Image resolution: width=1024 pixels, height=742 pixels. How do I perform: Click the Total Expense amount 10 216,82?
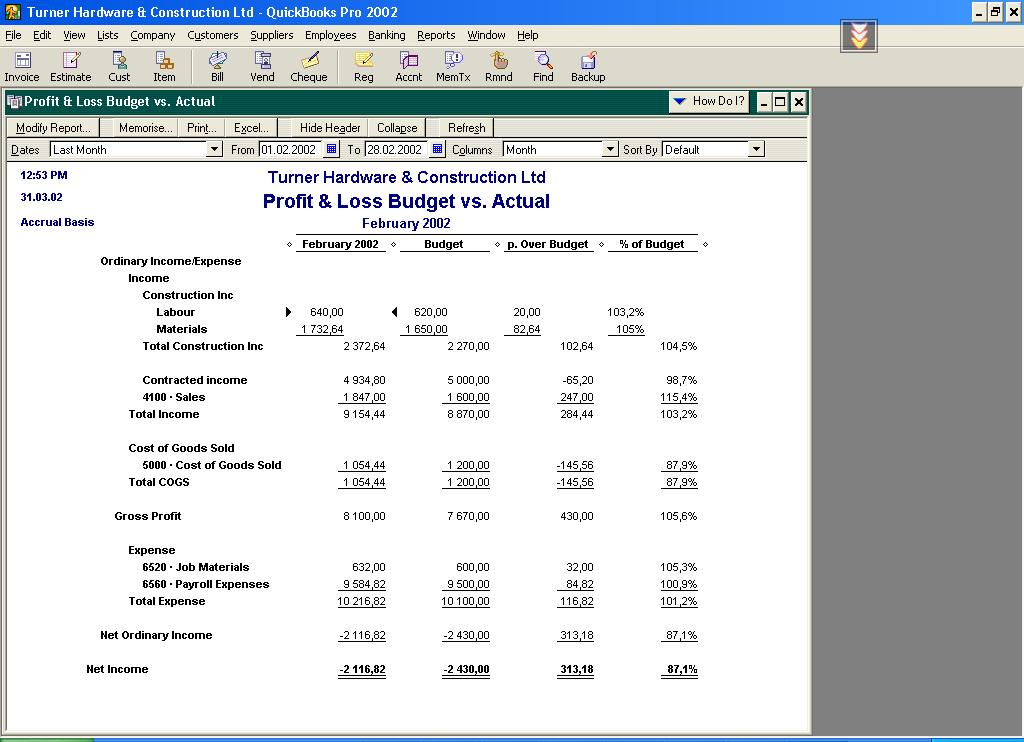[x=361, y=601]
